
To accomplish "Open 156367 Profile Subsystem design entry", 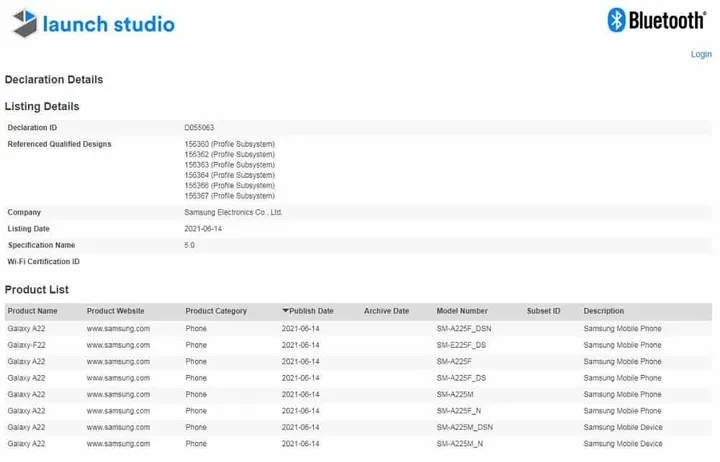I will pos(229,196).
